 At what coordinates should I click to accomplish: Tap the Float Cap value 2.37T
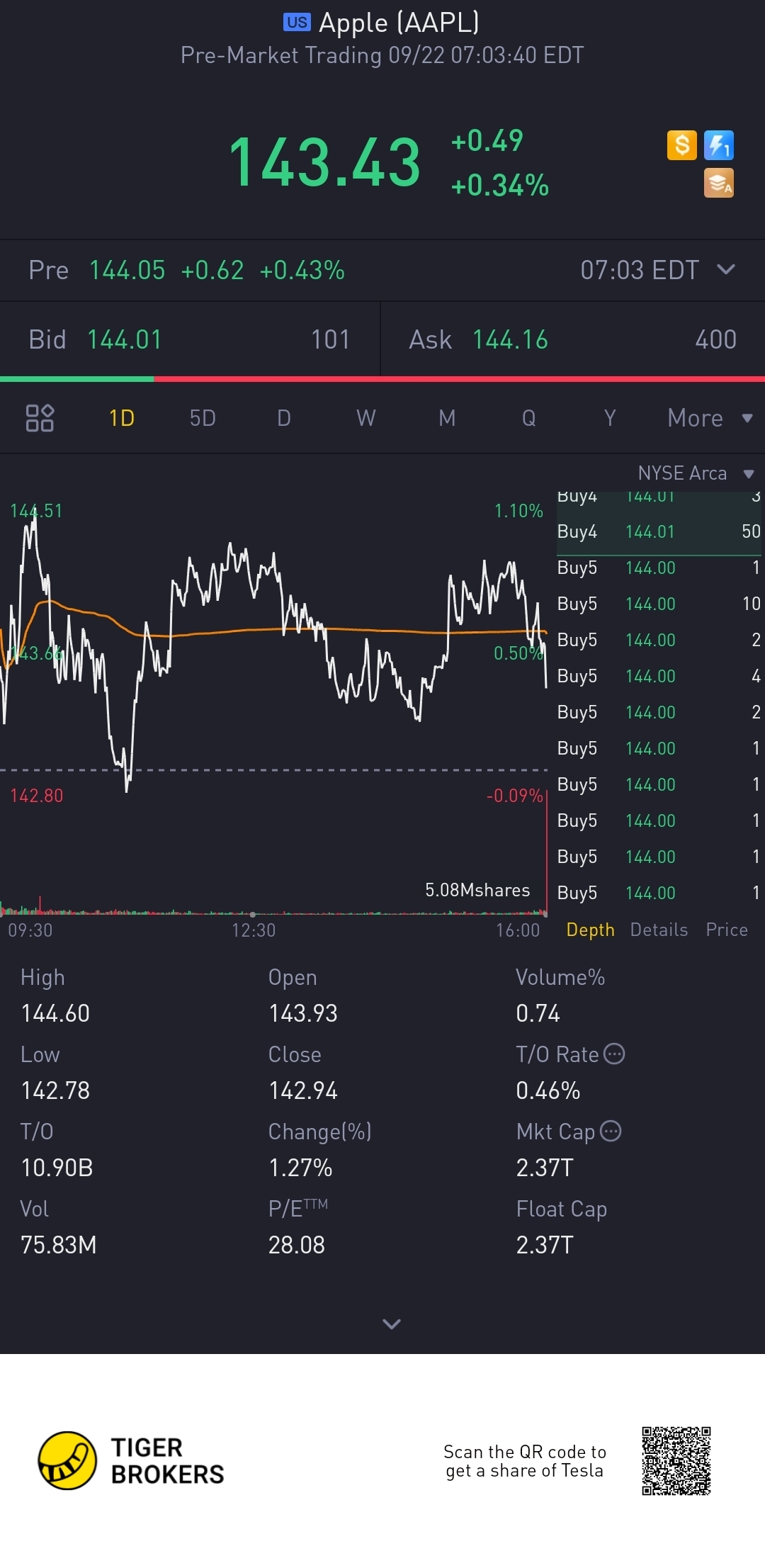(x=545, y=1245)
